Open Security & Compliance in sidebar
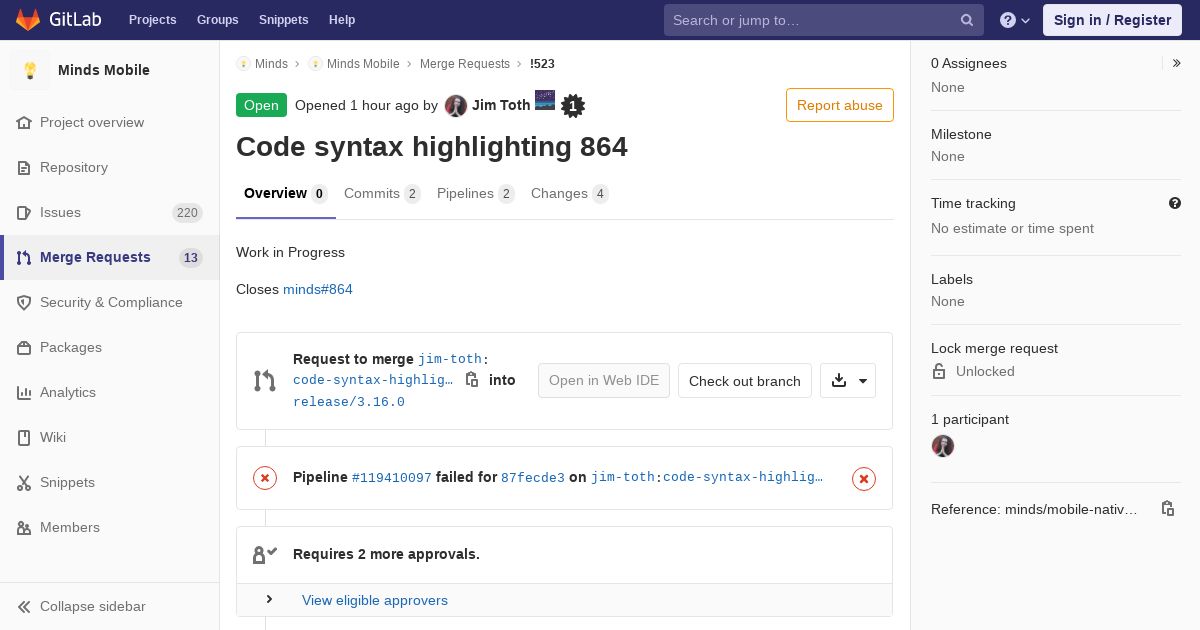 (110, 302)
